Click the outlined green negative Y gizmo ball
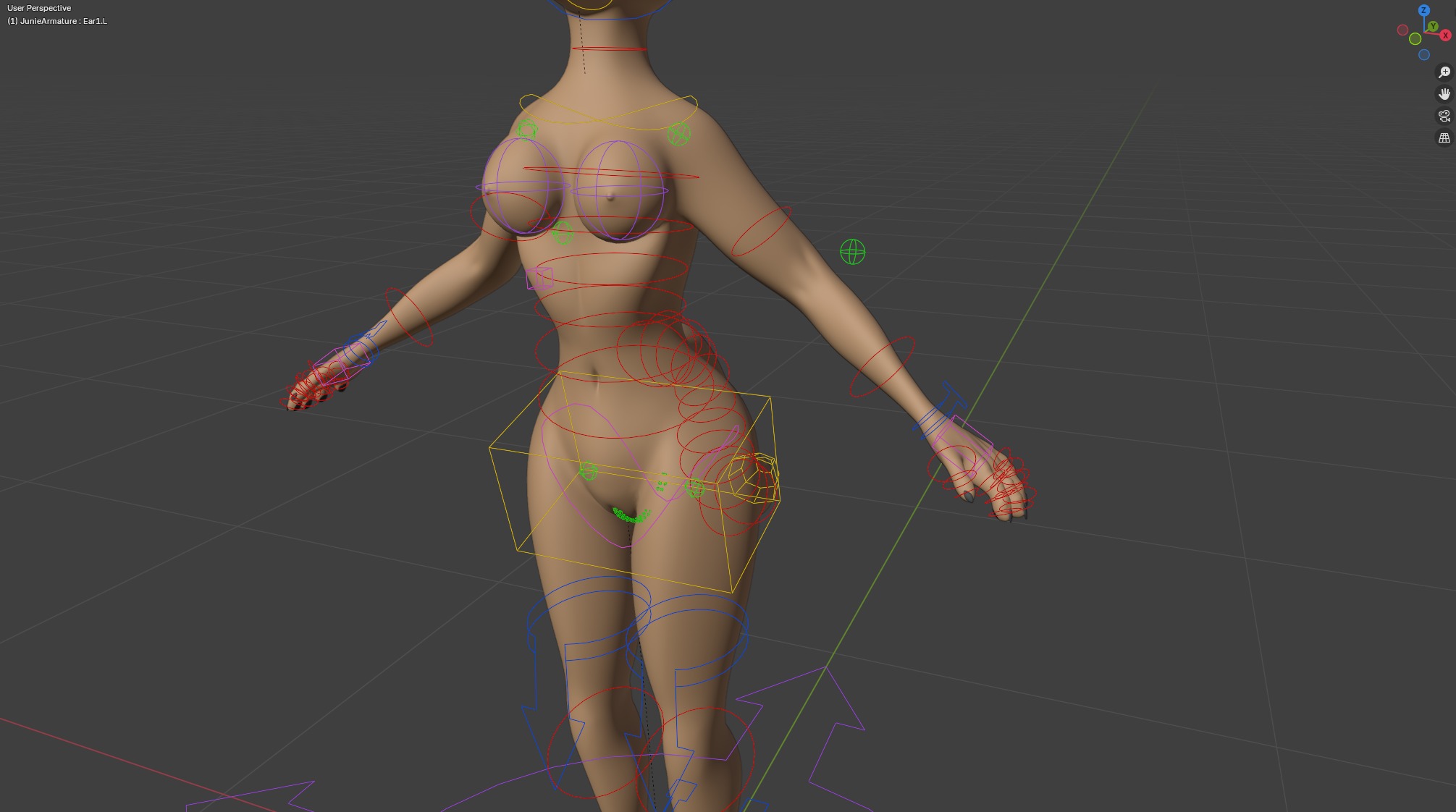This screenshot has width=1456, height=812. click(1415, 39)
